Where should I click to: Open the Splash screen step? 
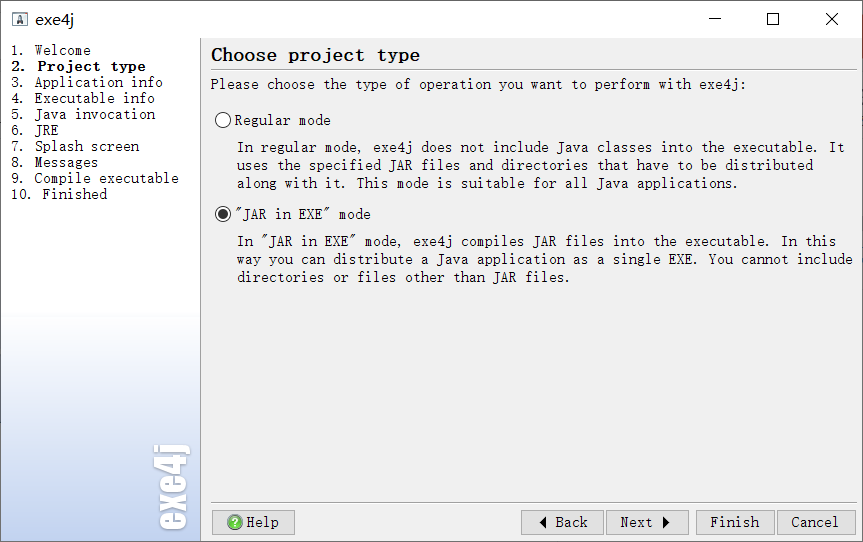[75, 146]
